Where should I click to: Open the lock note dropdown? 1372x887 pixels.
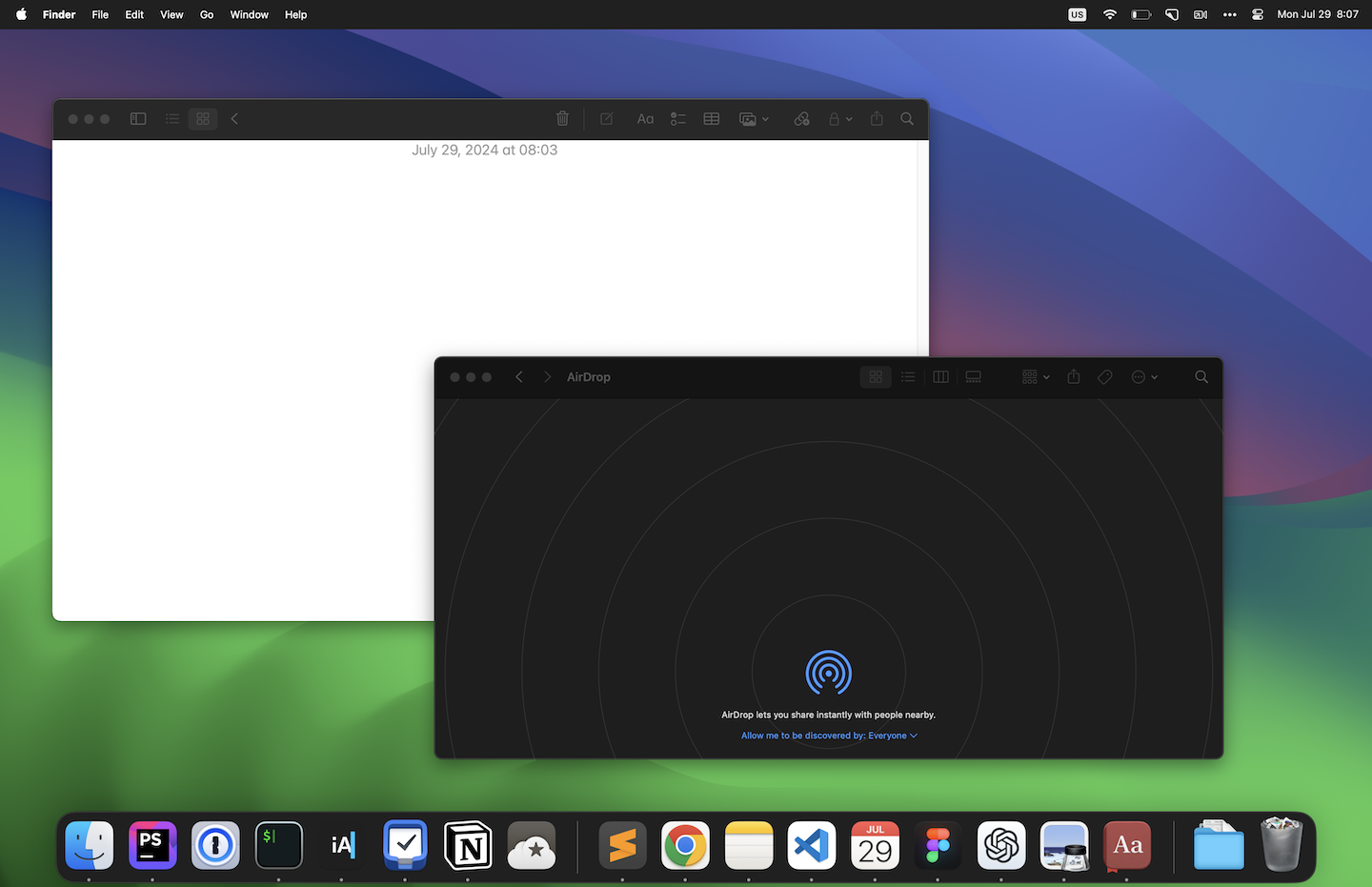click(839, 119)
